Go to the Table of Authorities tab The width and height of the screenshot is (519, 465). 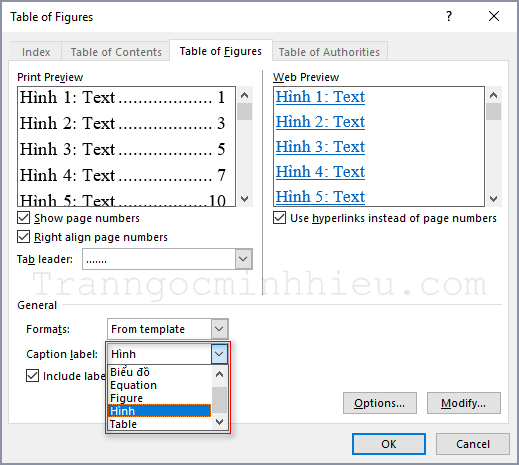329,52
